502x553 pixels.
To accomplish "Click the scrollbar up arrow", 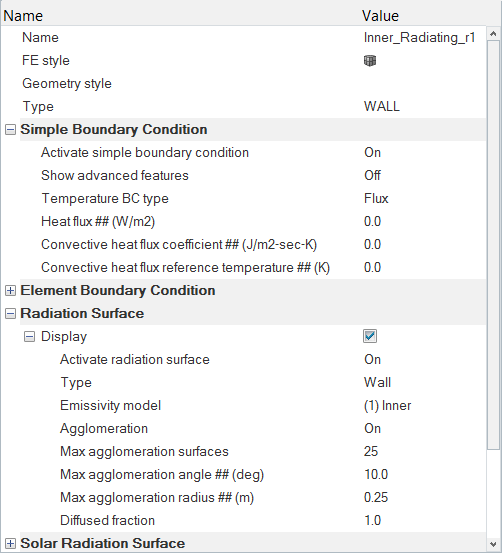I will point(494,34).
